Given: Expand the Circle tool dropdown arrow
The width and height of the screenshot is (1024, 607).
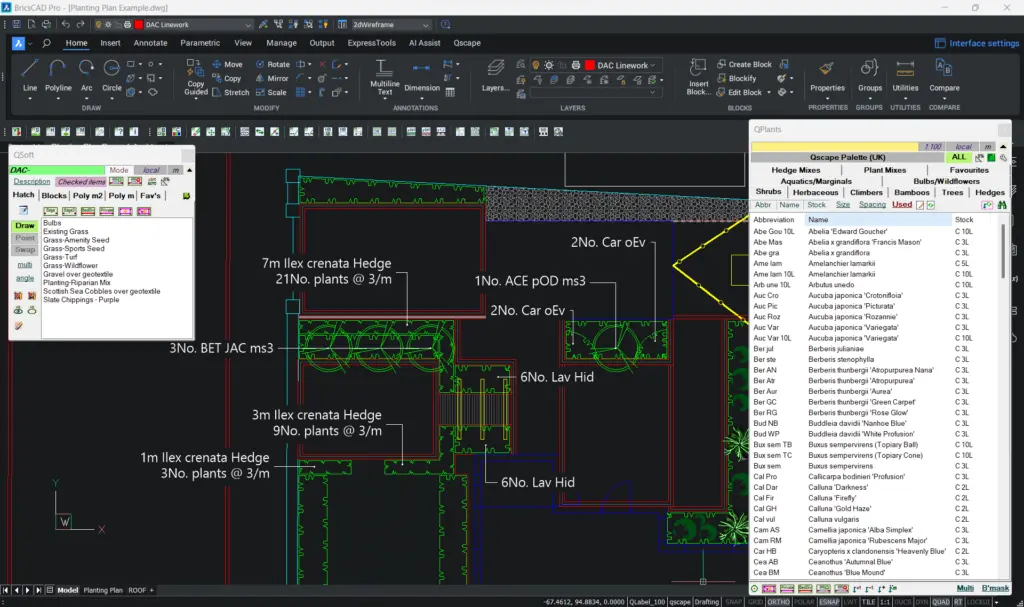Looking at the screenshot, I should coord(112,99).
